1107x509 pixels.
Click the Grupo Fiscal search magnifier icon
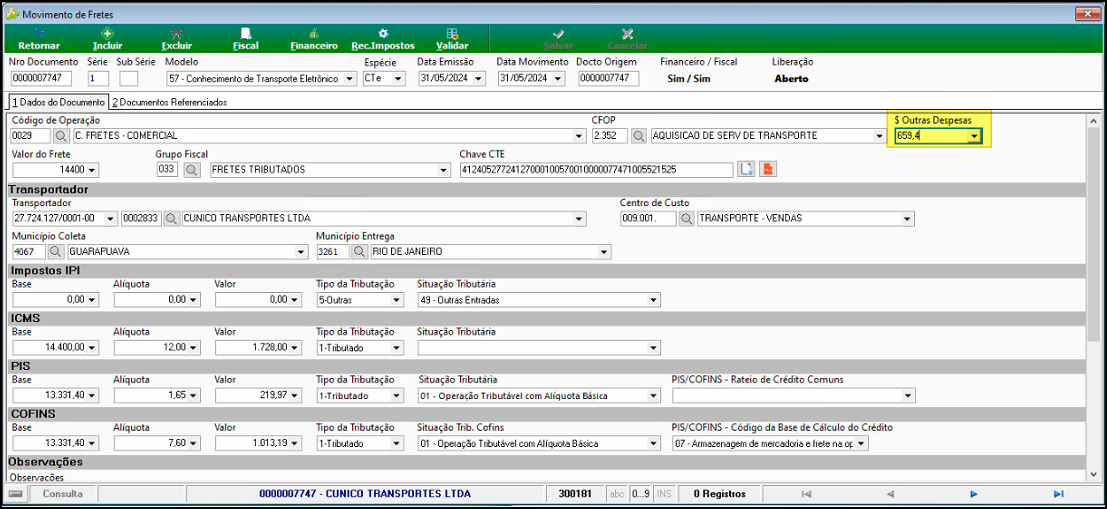(191, 170)
